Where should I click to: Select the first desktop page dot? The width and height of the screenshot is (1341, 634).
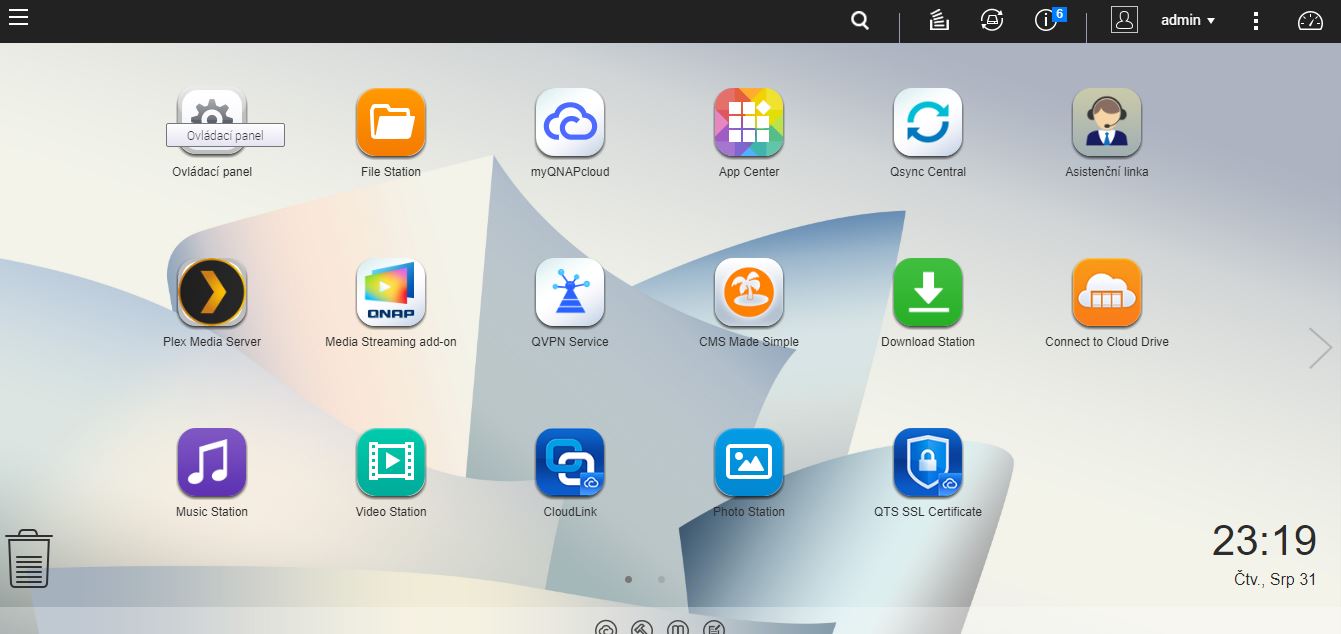point(628,579)
